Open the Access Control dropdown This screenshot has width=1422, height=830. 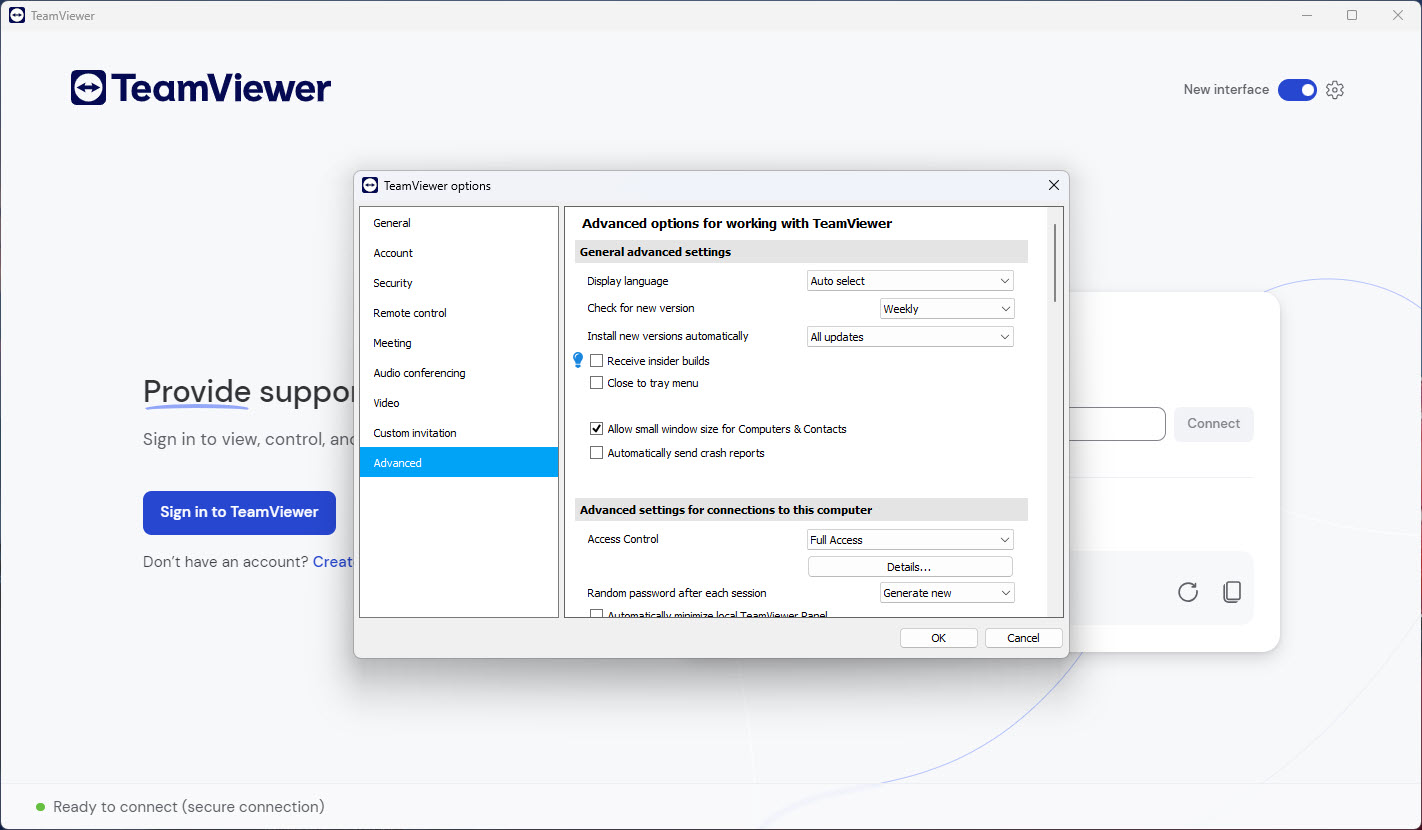pos(910,540)
